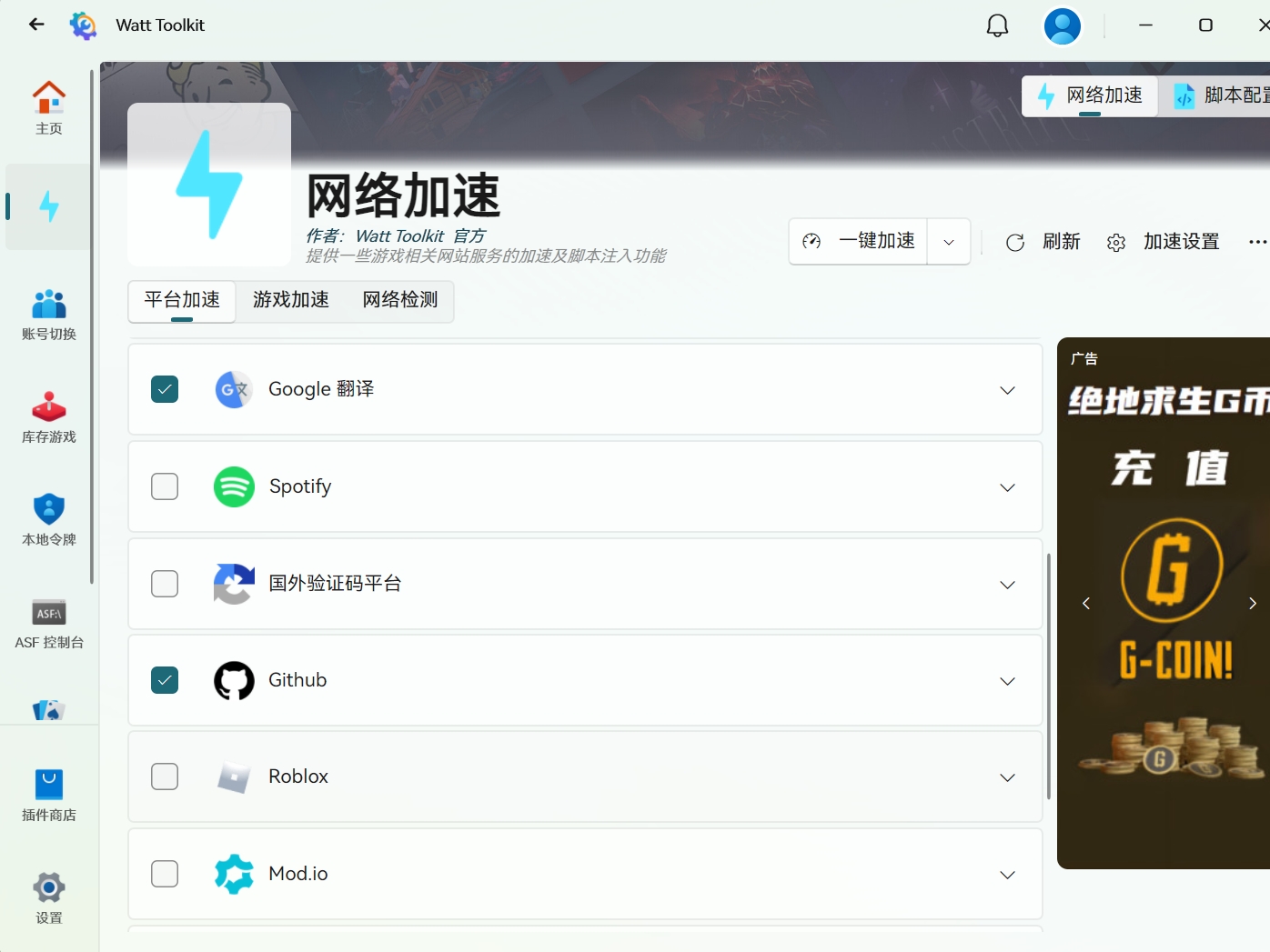
Task: Show next ad with right arrow
Action: pos(1253,604)
